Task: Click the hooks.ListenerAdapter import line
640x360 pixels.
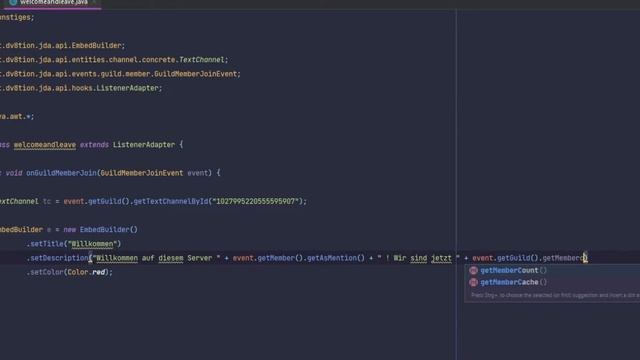Action: (x=81, y=88)
